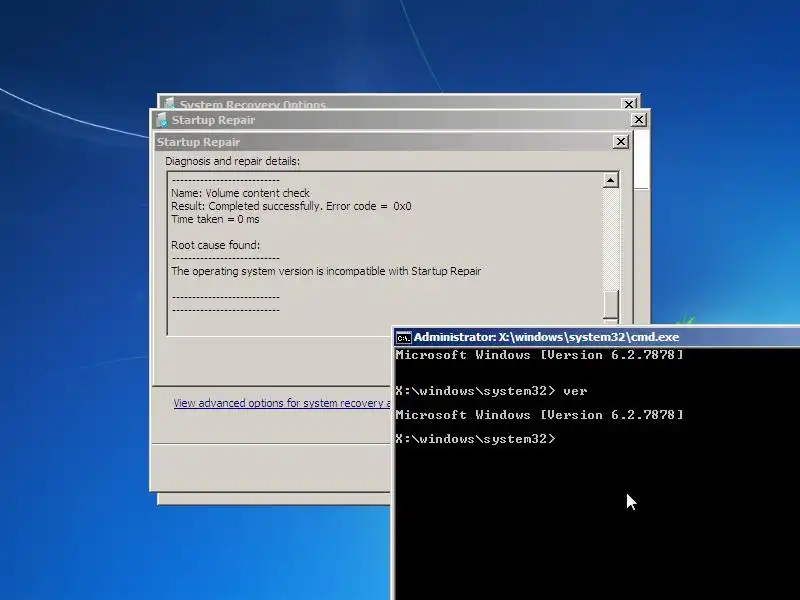
Task: Click the command prompt title bar text
Action: 546,337
